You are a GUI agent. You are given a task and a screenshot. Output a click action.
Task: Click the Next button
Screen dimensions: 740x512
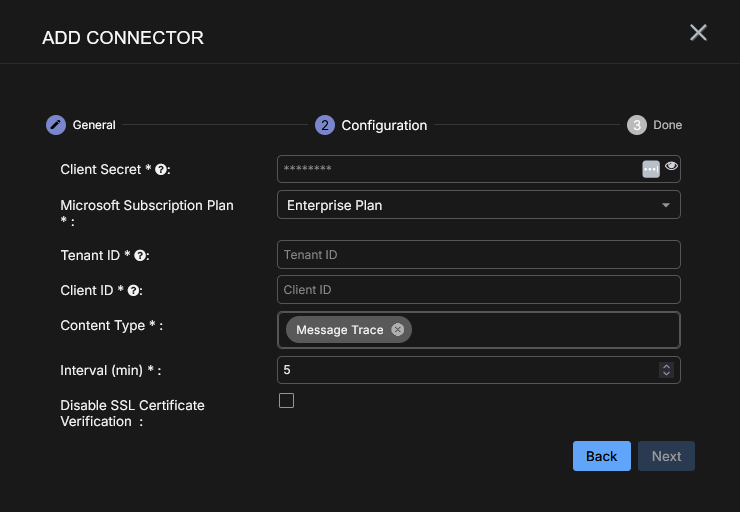pos(666,456)
